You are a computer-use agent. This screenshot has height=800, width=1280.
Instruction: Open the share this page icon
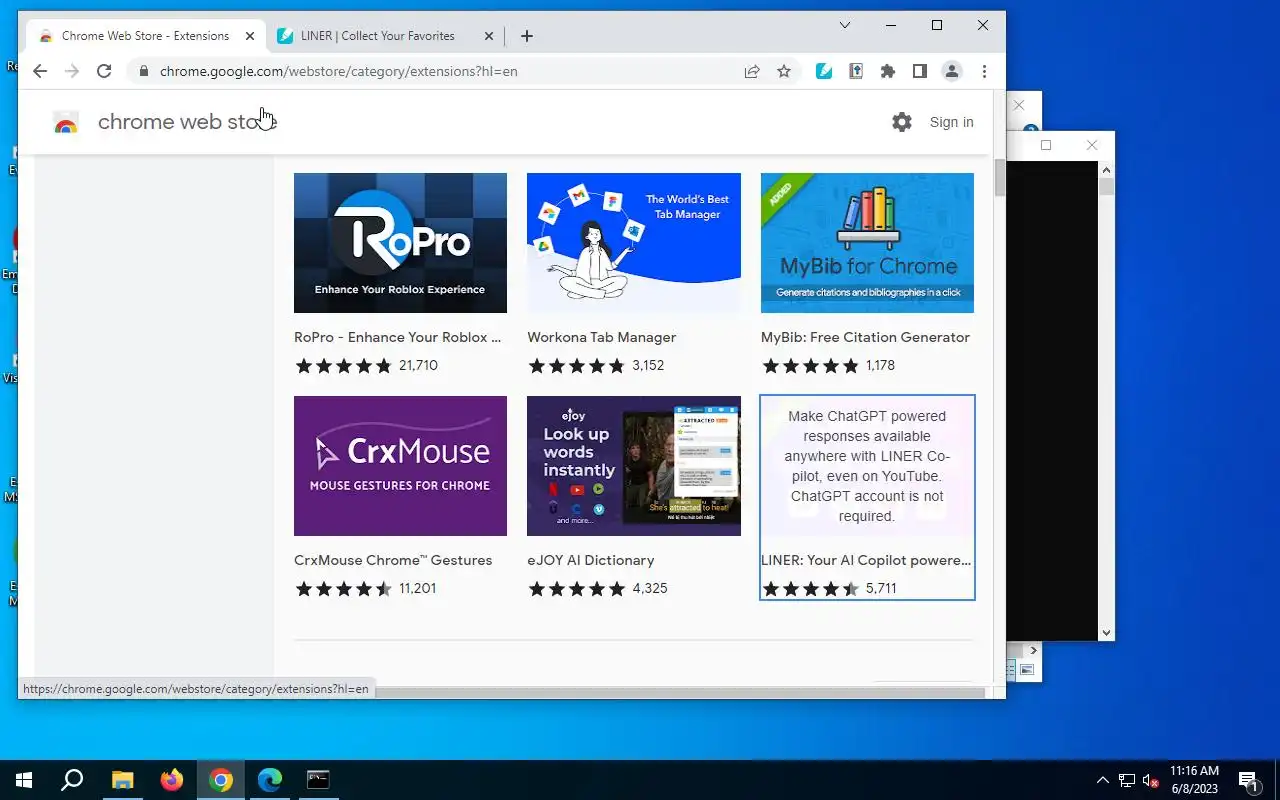click(x=752, y=71)
